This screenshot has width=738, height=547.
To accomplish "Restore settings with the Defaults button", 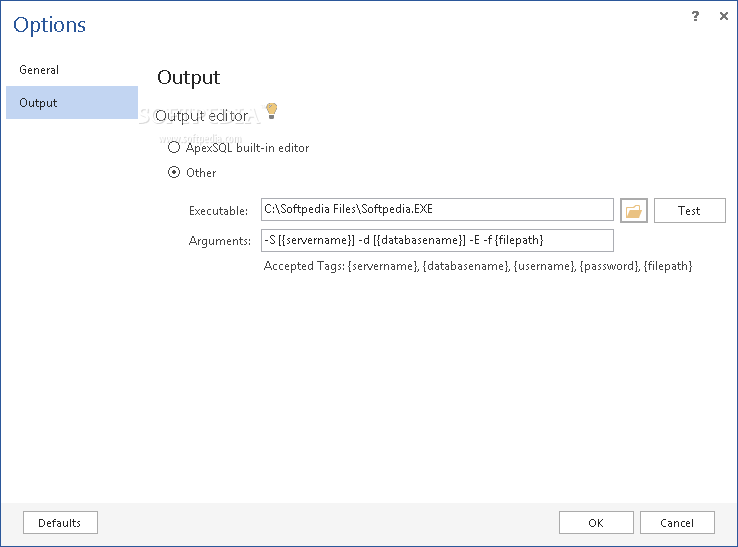I will (x=60, y=523).
